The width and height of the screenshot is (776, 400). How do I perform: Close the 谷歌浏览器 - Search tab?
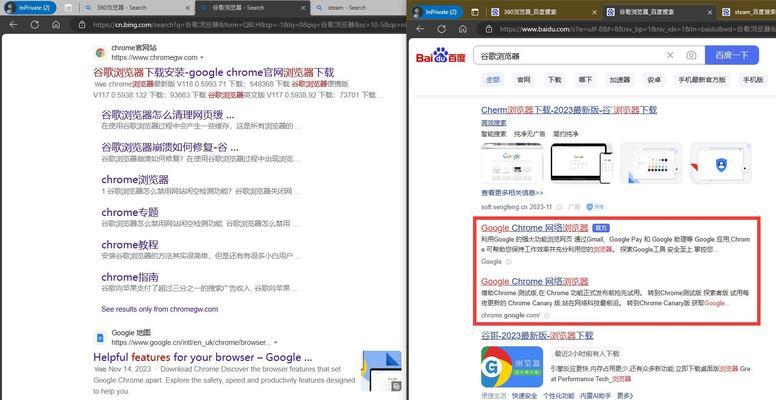302,8
